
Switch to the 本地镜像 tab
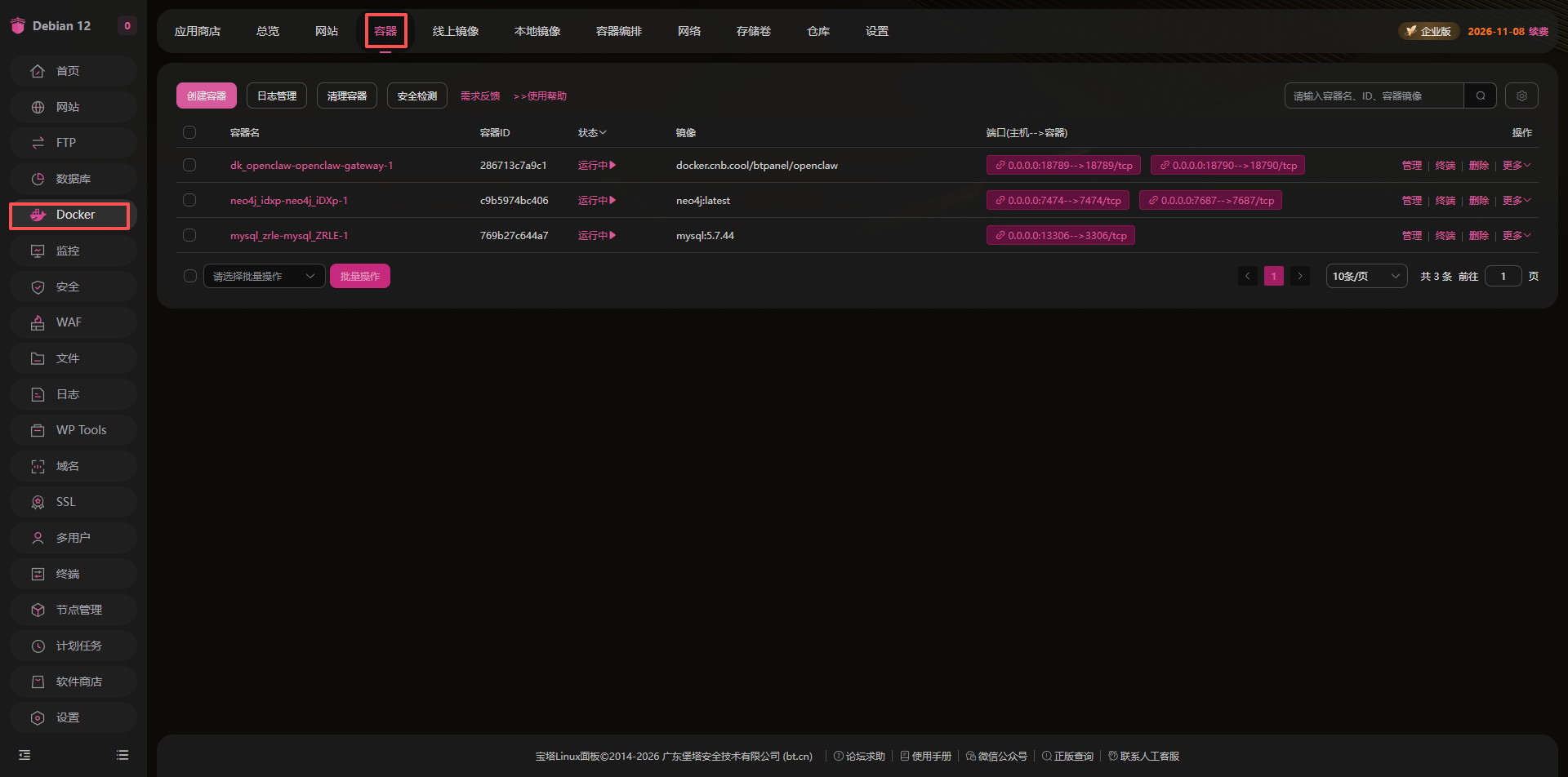[537, 31]
